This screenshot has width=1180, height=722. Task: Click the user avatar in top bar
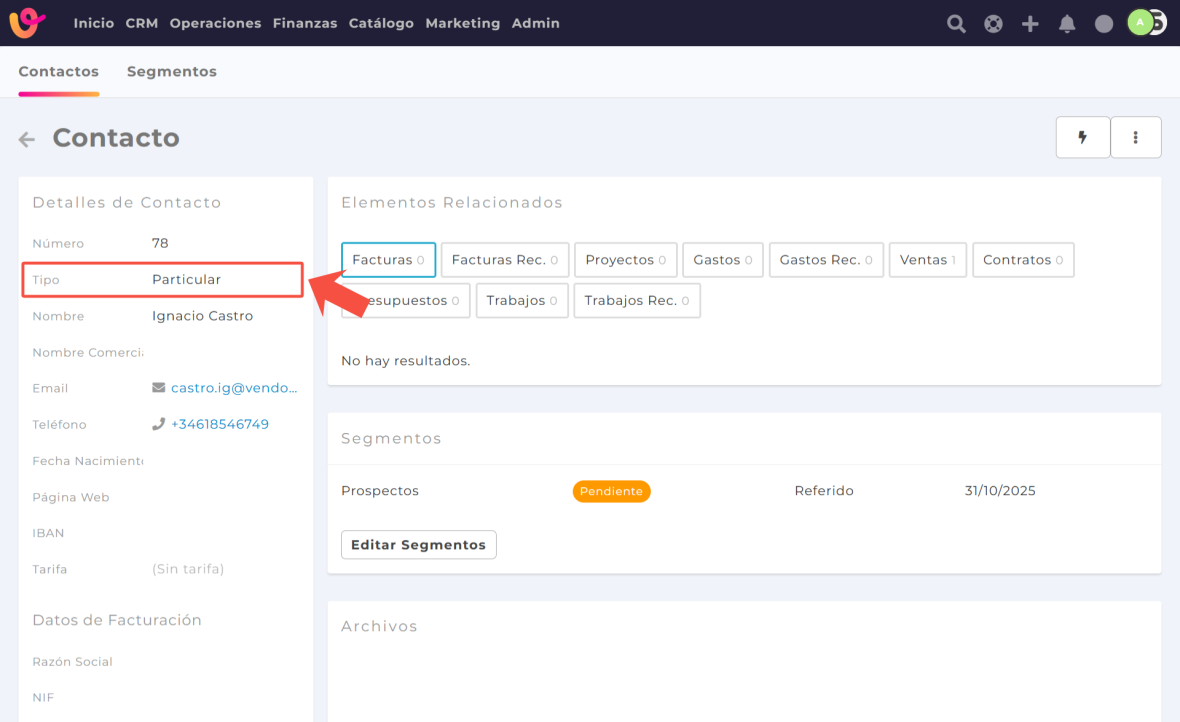(x=1142, y=23)
